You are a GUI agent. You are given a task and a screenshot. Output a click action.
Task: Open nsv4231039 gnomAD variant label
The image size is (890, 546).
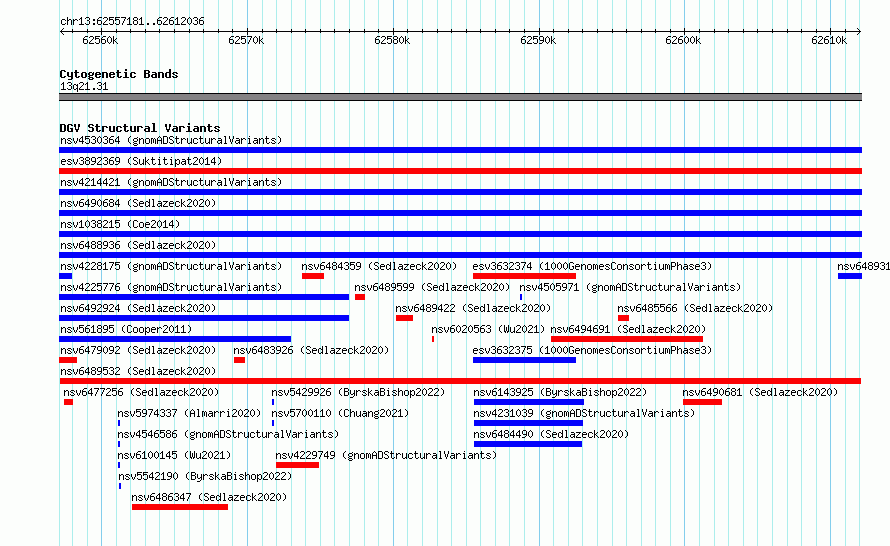(x=584, y=413)
